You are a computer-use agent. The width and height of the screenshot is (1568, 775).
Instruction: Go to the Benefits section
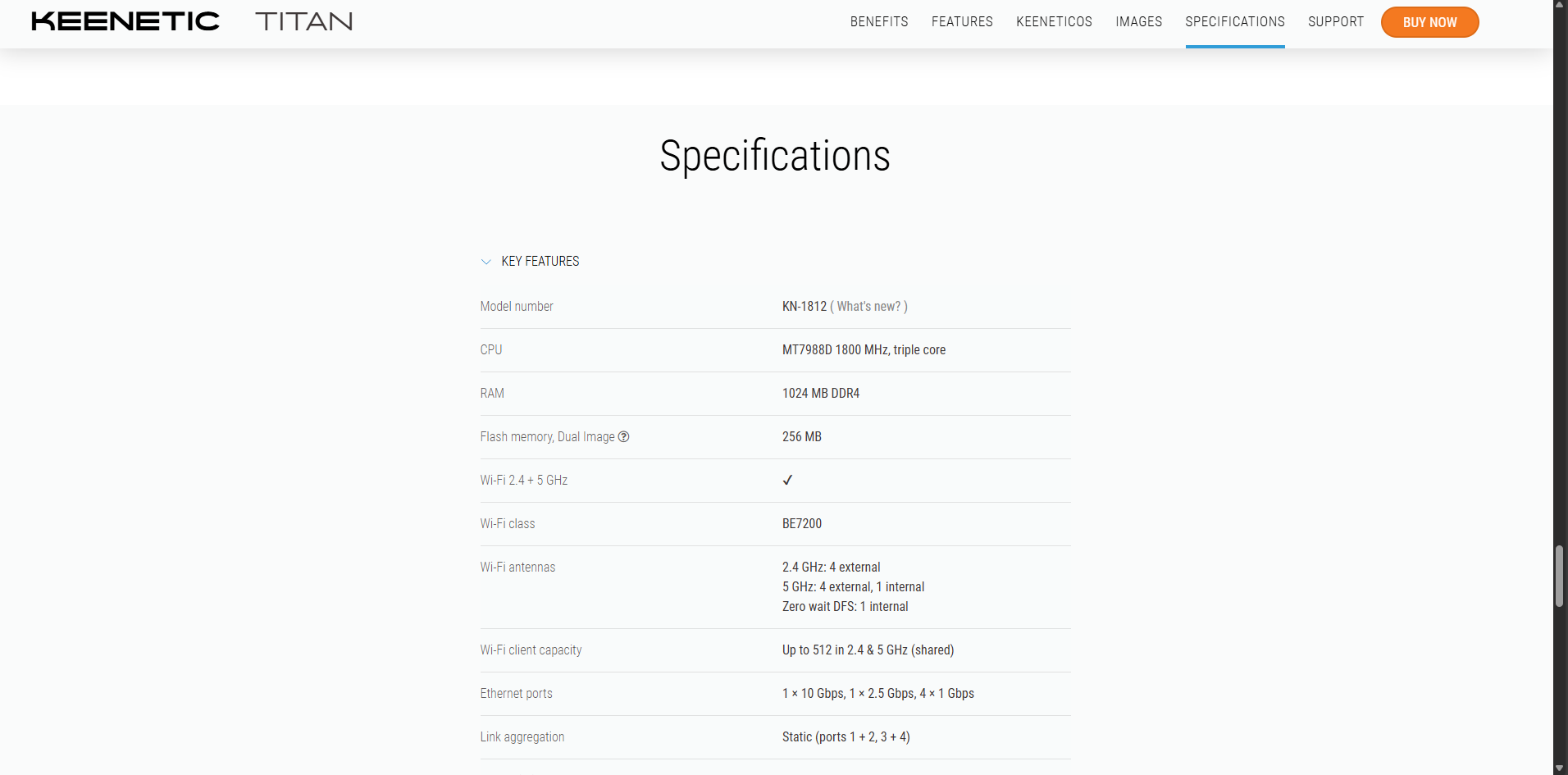click(879, 22)
